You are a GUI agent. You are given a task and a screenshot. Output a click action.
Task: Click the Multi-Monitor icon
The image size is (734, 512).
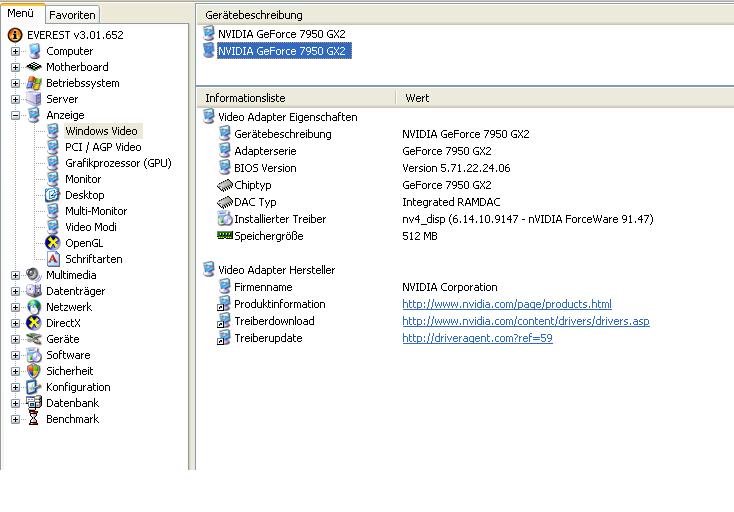(53, 211)
